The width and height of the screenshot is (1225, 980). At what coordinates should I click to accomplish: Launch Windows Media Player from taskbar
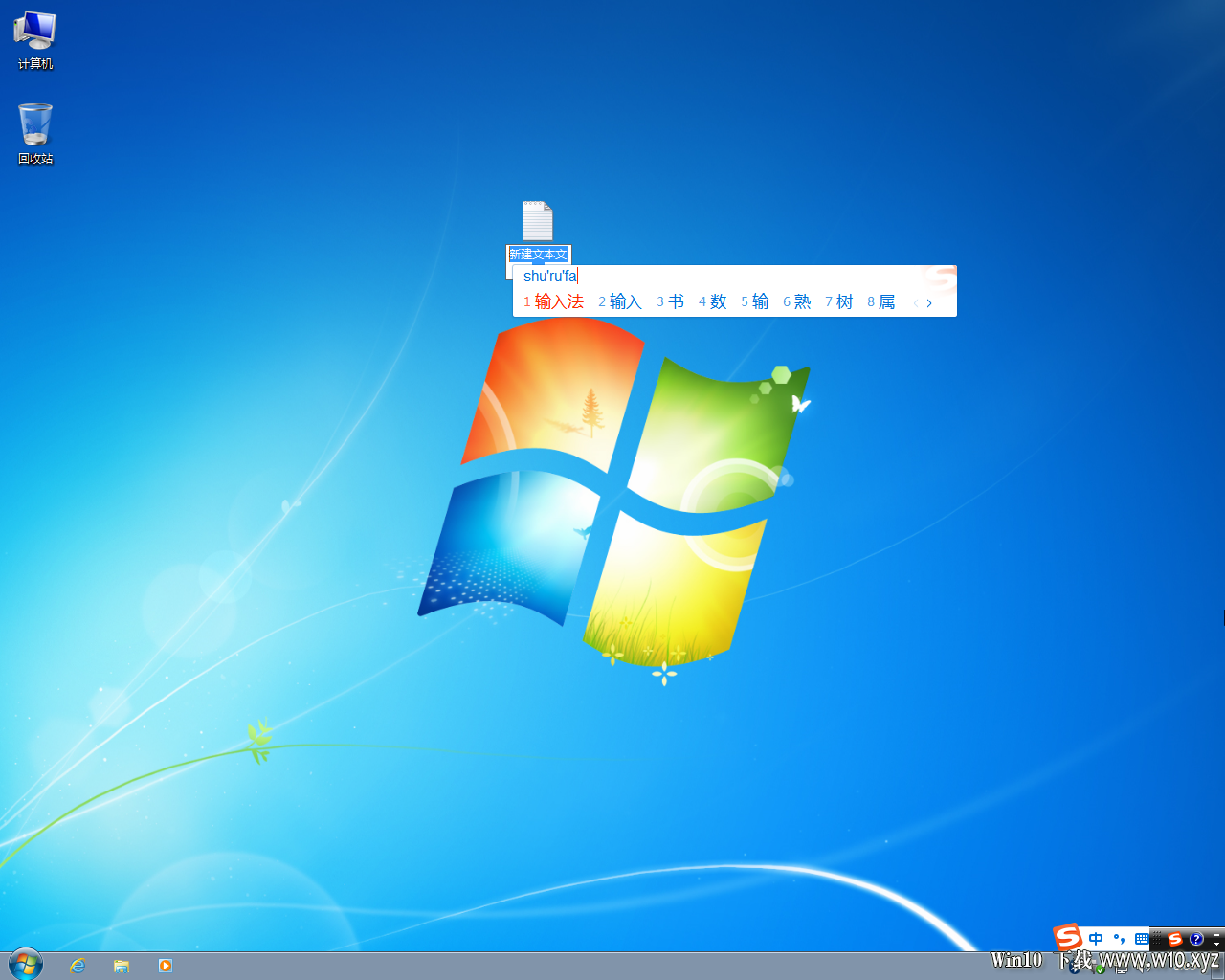point(166,966)
